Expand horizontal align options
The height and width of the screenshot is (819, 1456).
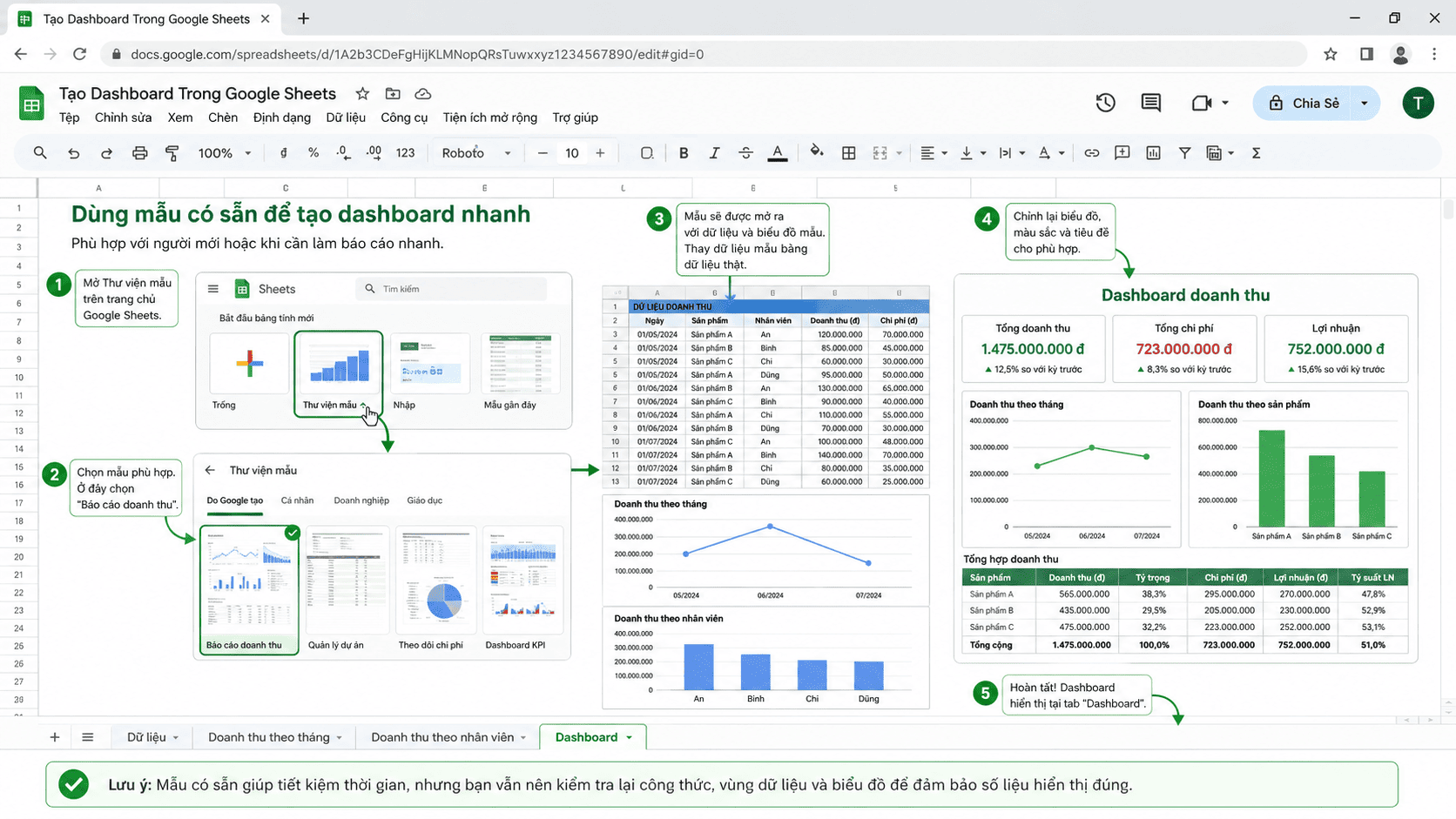(x=944, y=153)
